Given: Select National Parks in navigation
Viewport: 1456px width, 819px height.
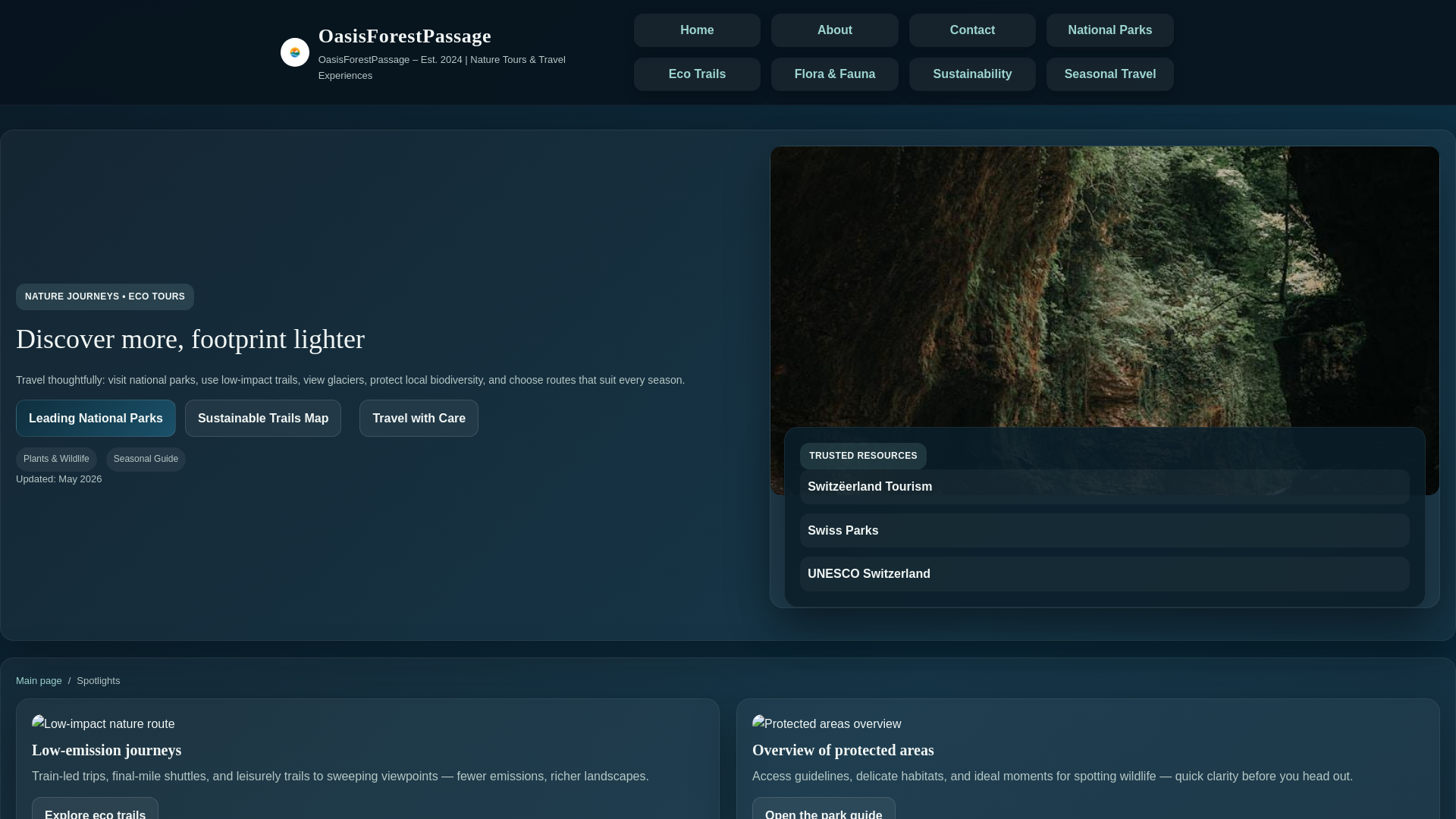Looking at the screenshot, I should click(1109, 30).
